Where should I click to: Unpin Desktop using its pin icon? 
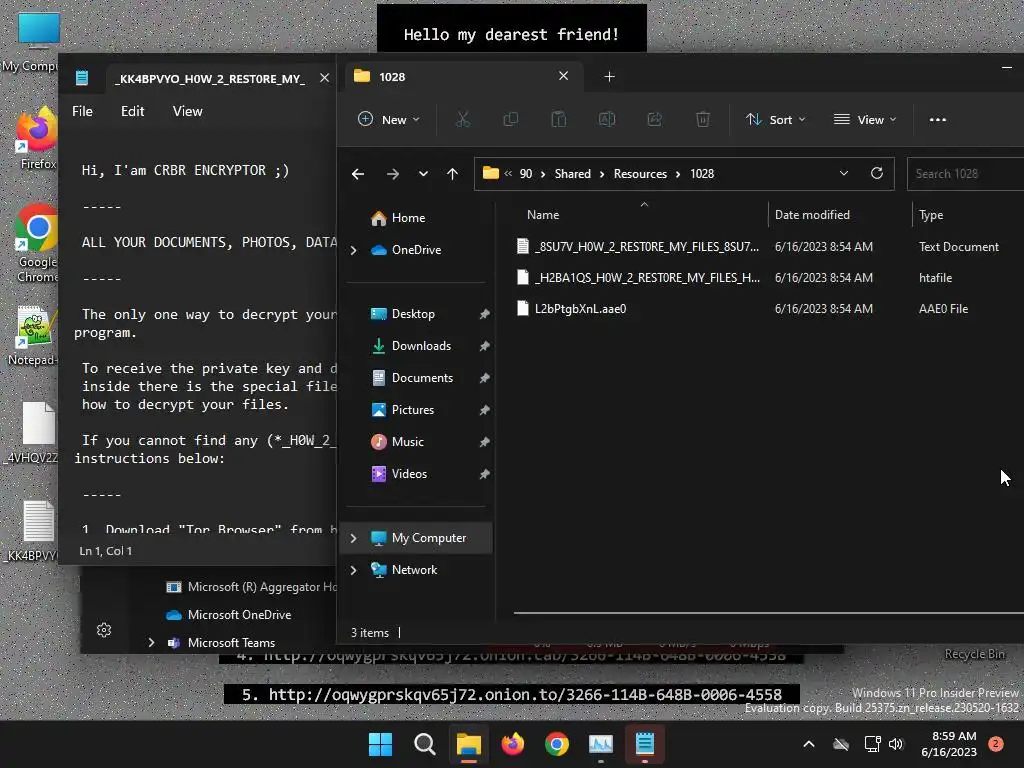pyautogui.click(x=484, y=314)
